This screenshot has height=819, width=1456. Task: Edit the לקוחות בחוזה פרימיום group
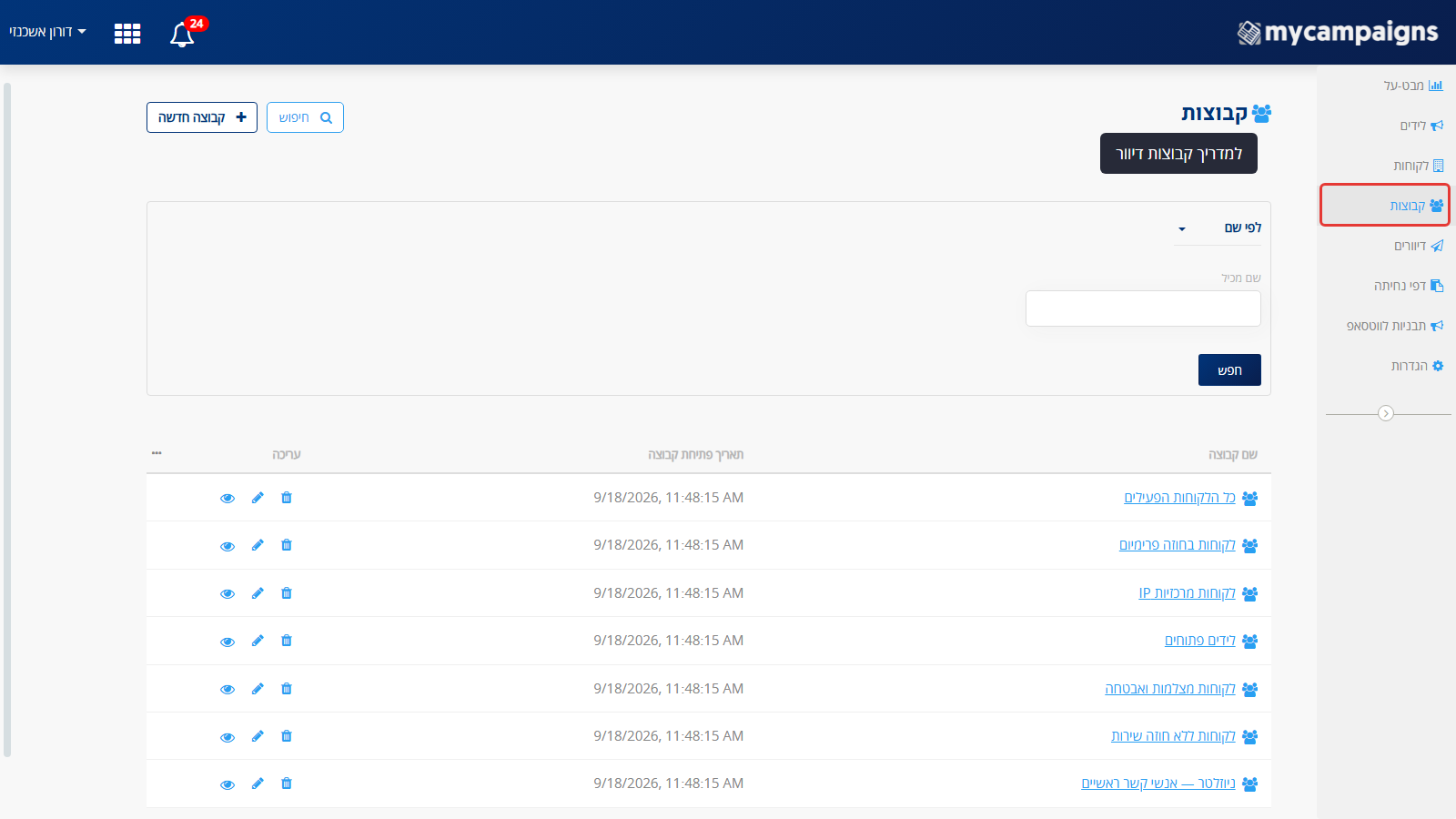(258, 545)
